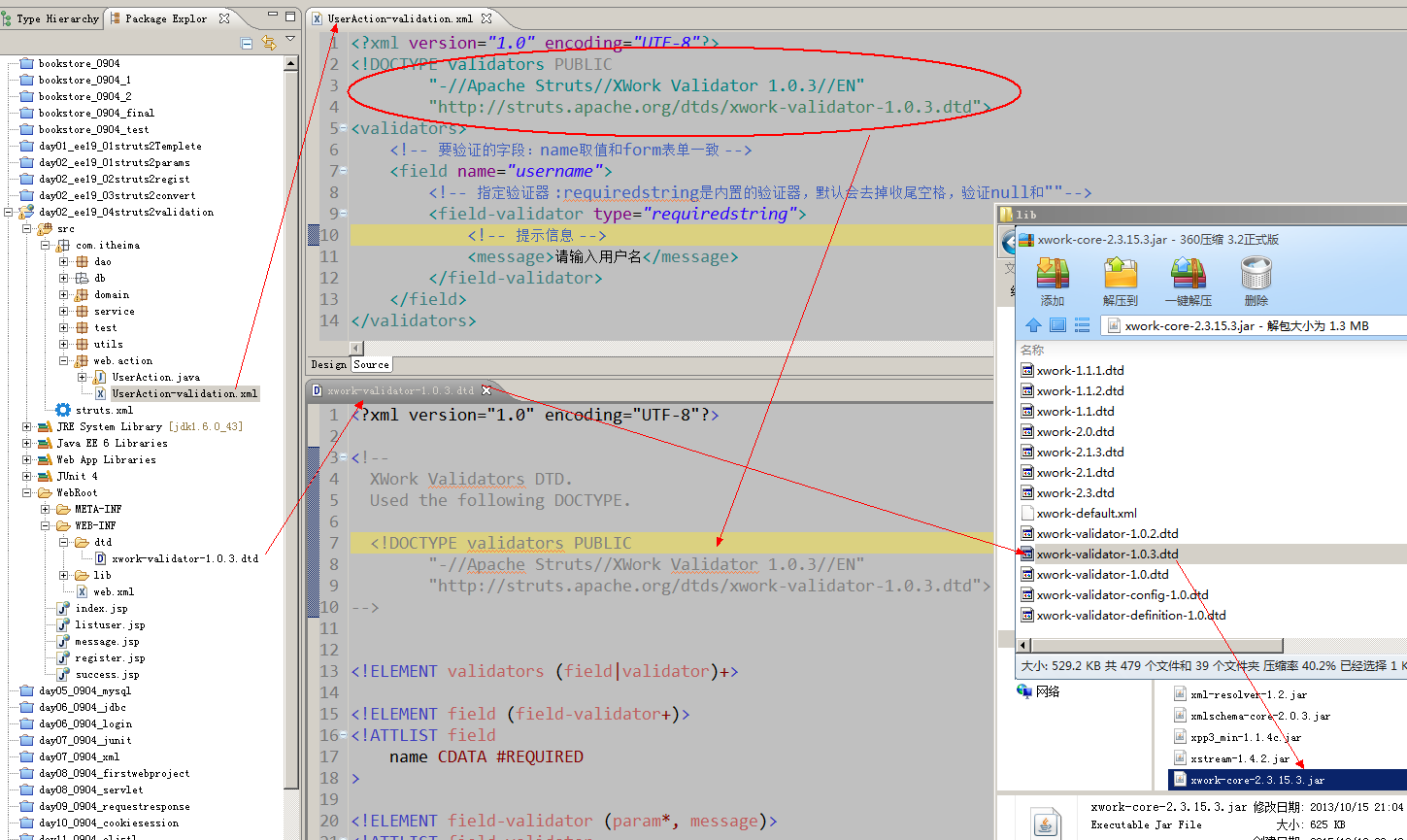
Task: Collapse the web.action package
Action: tap(64, 361)
